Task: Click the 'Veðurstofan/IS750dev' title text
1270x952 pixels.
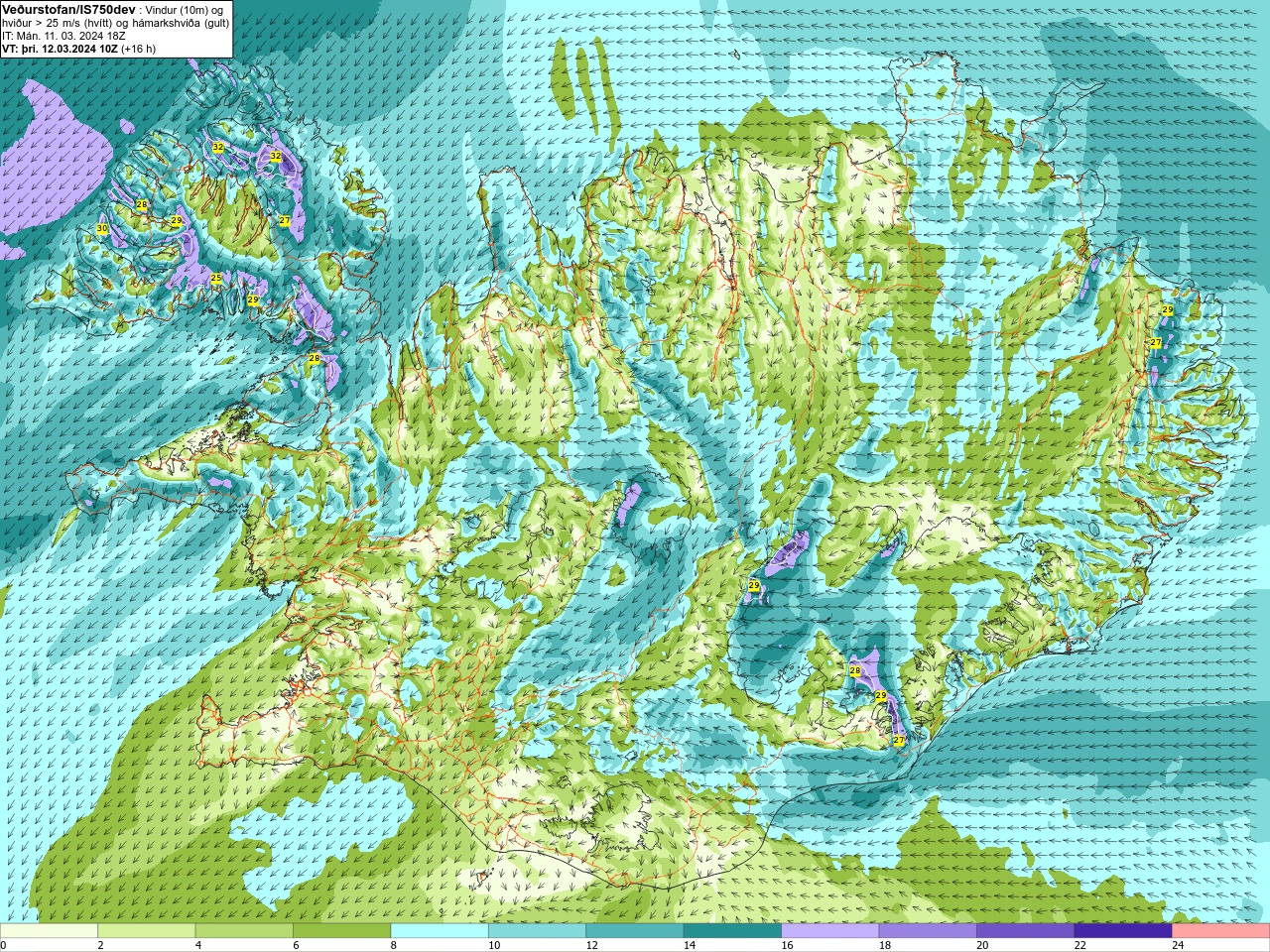Action: point(68,9)
